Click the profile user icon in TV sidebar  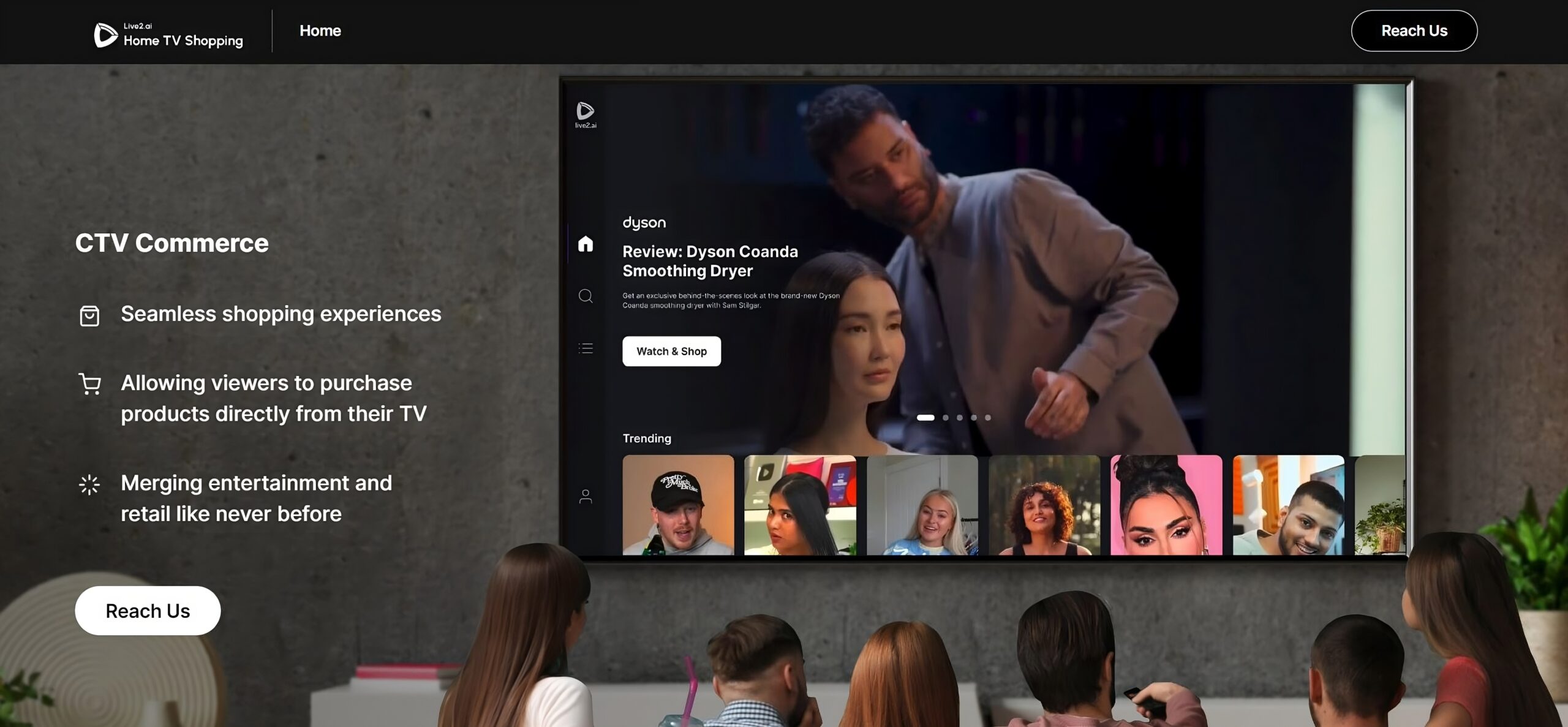tap(586, 496)
